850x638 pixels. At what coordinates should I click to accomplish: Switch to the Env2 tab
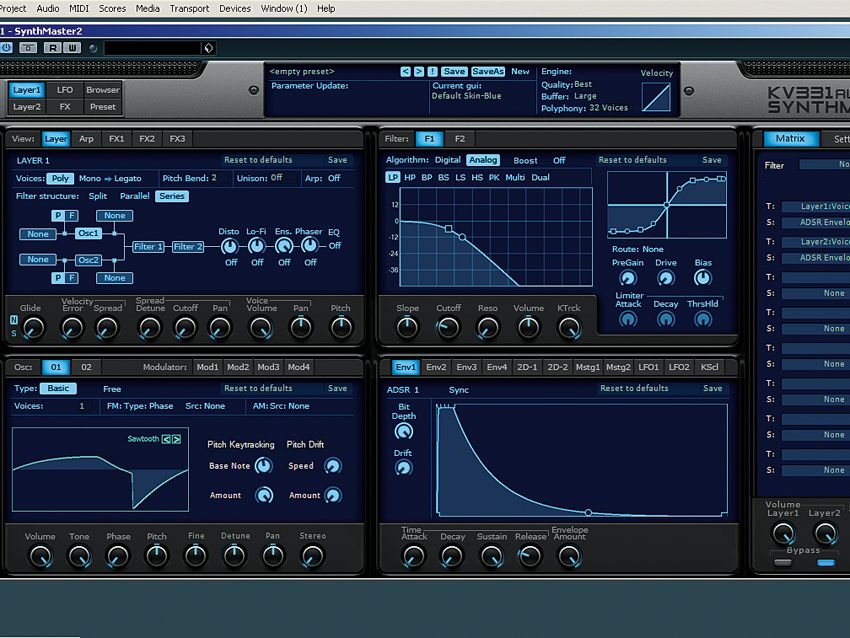[436, 367]
